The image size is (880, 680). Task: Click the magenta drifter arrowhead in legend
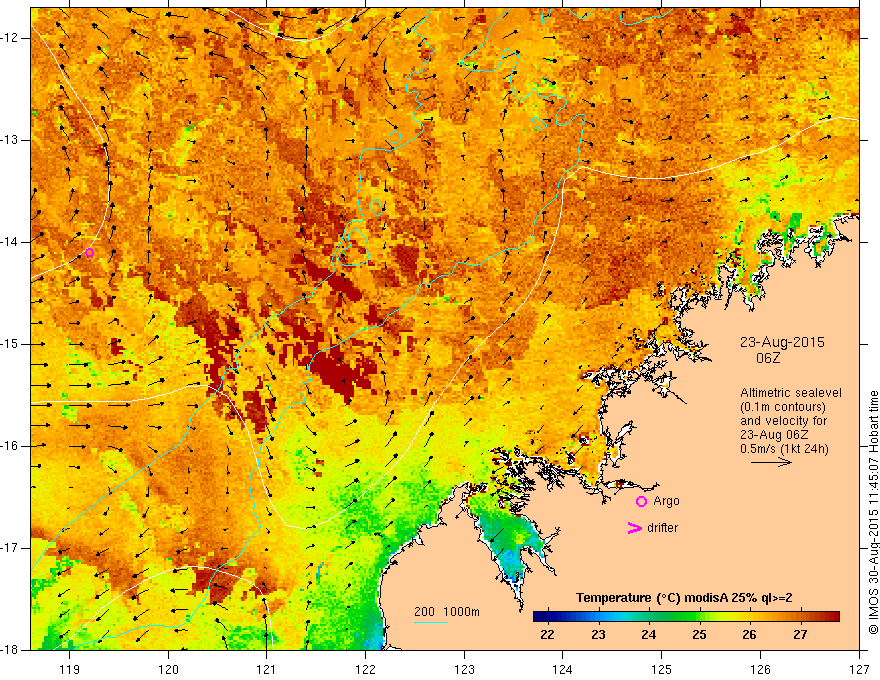(634, 527)
